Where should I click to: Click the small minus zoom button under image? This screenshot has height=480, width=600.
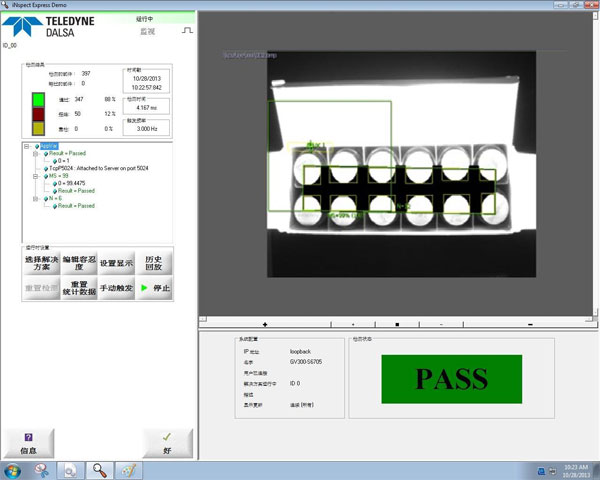(x=442, y=324)
